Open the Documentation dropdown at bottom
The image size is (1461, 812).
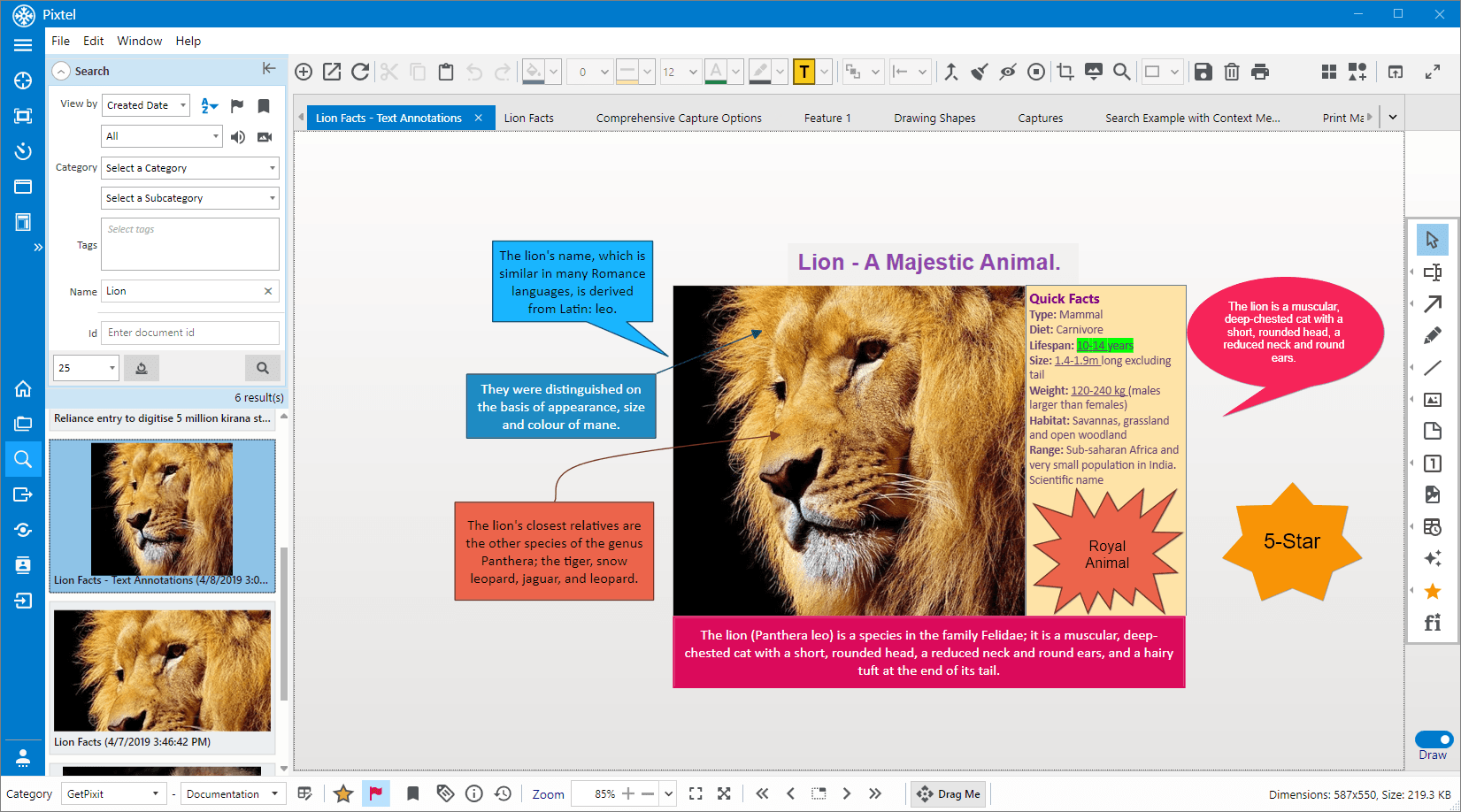click(233, 793)
